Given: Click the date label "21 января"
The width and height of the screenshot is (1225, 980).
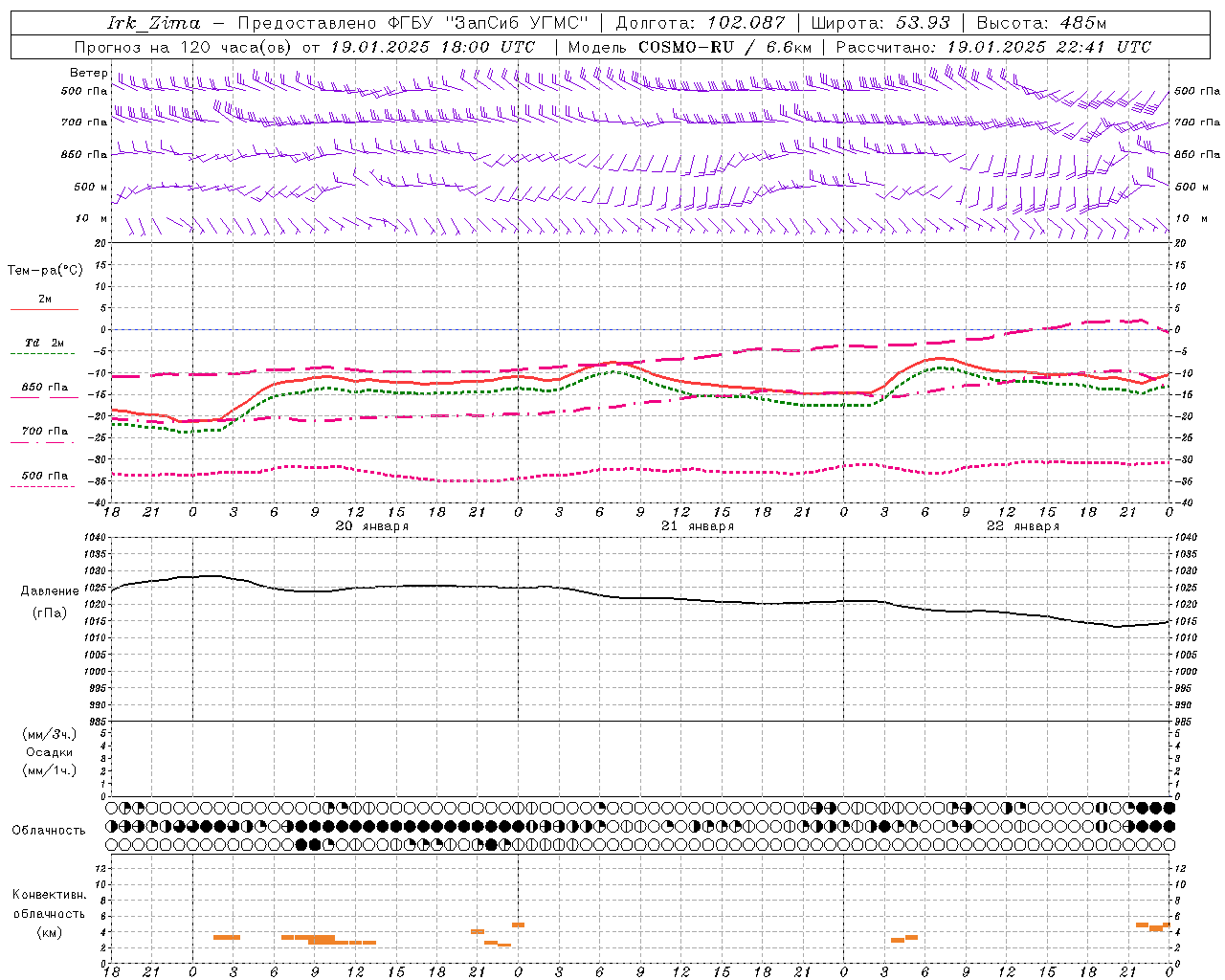Looking at the screenshot, I should 698,526.
